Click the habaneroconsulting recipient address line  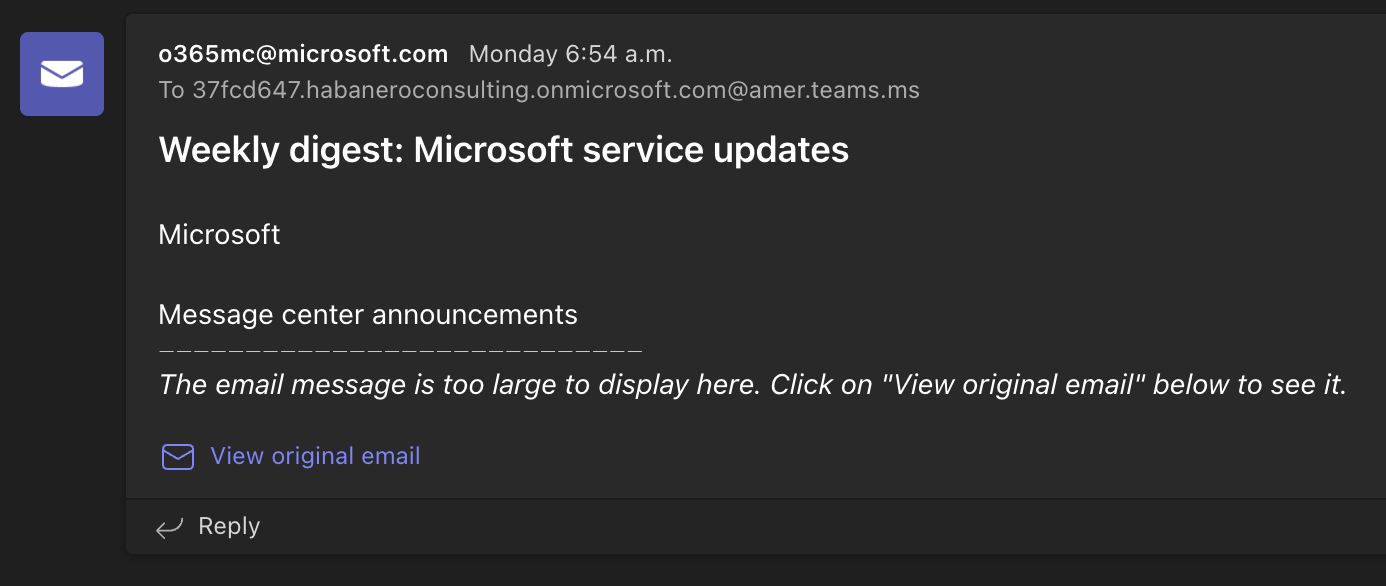coord(539,90)
